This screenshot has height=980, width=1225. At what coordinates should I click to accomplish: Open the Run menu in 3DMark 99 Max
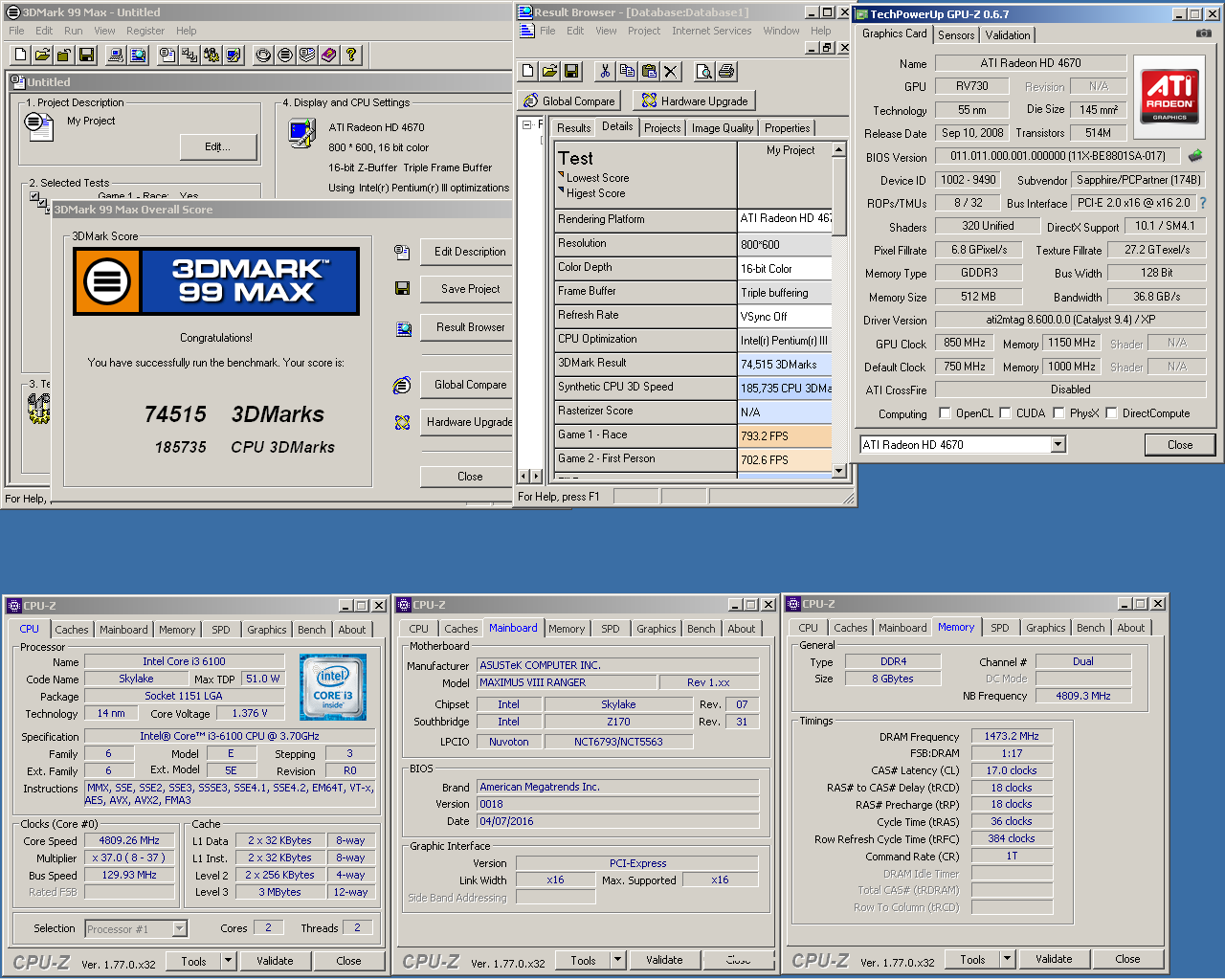pos(74,31)
